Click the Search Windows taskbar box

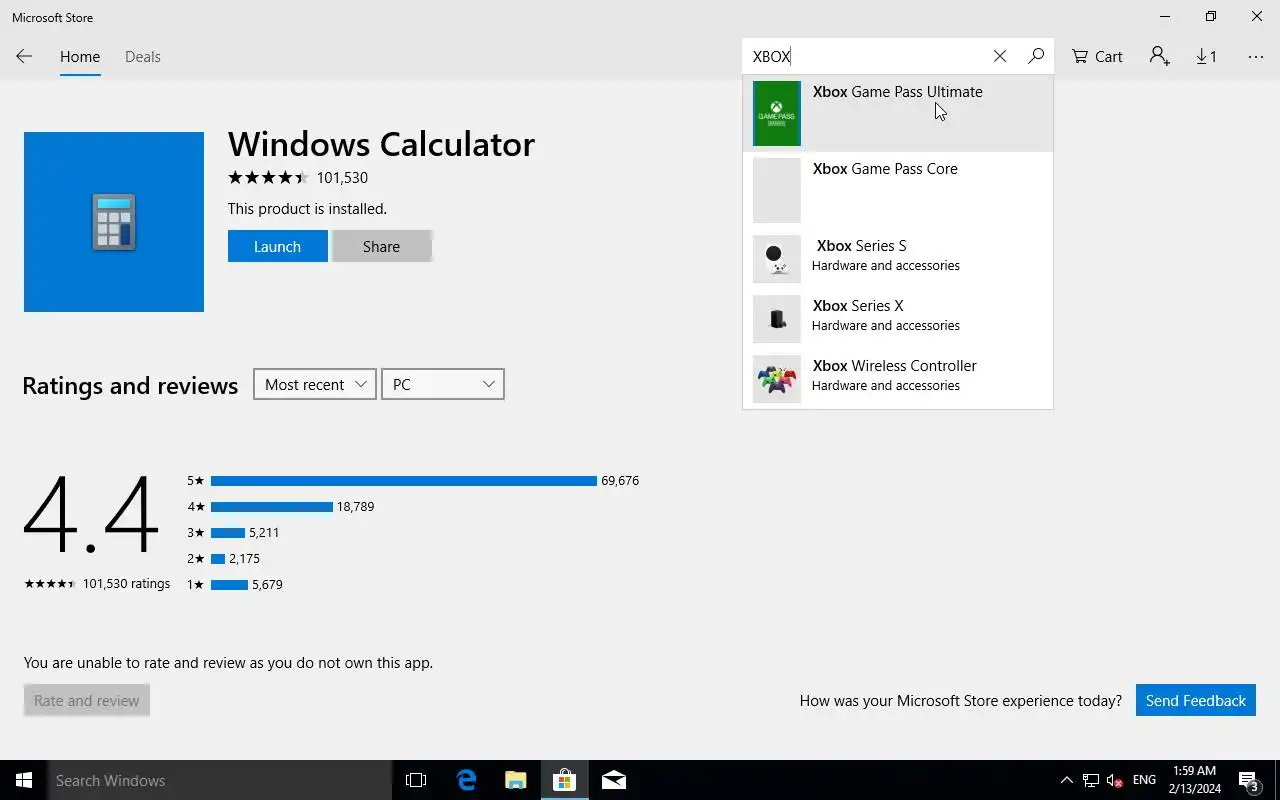click(220, 780)
